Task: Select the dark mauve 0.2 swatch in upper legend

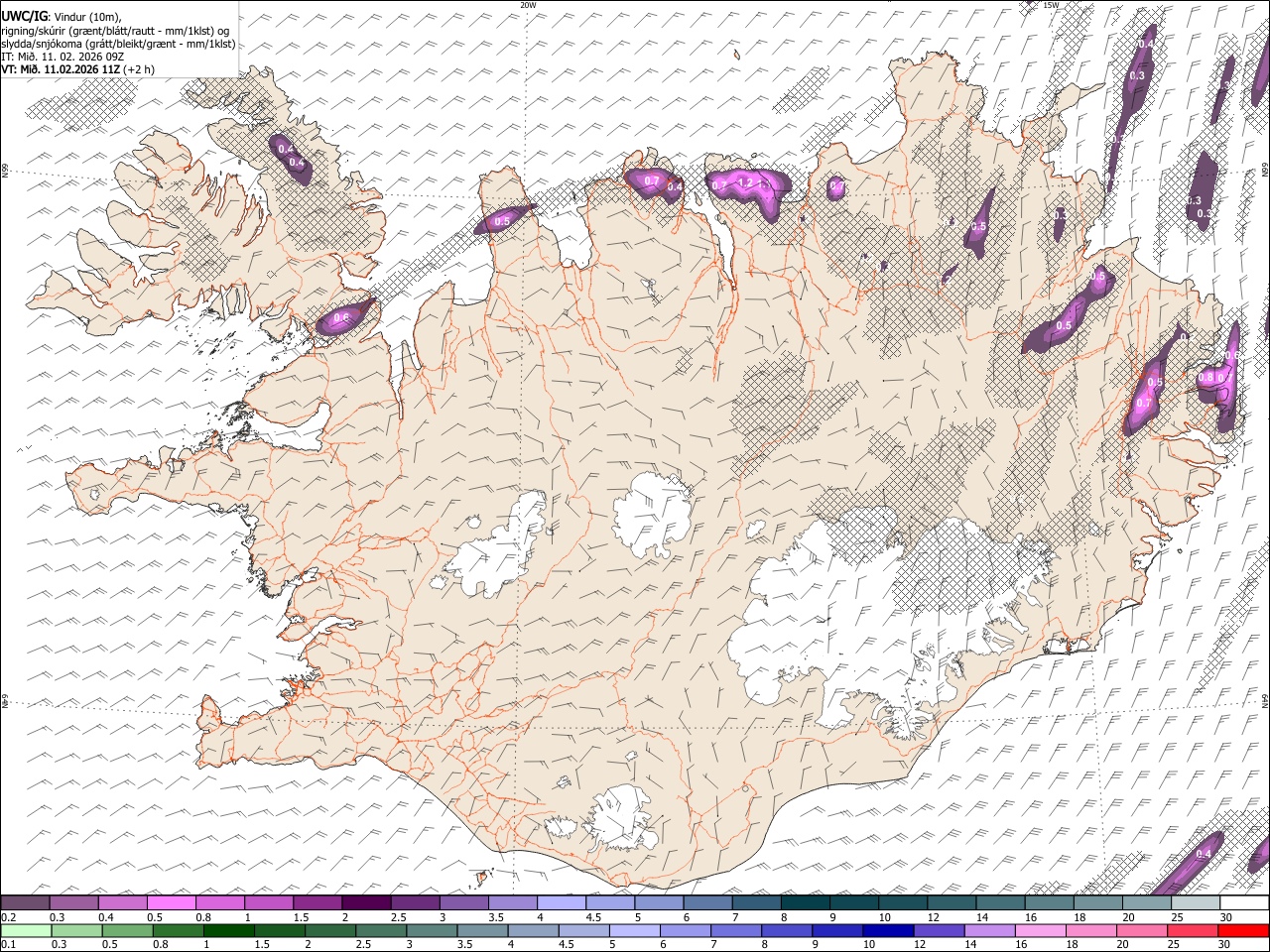Action: (25, 902)
